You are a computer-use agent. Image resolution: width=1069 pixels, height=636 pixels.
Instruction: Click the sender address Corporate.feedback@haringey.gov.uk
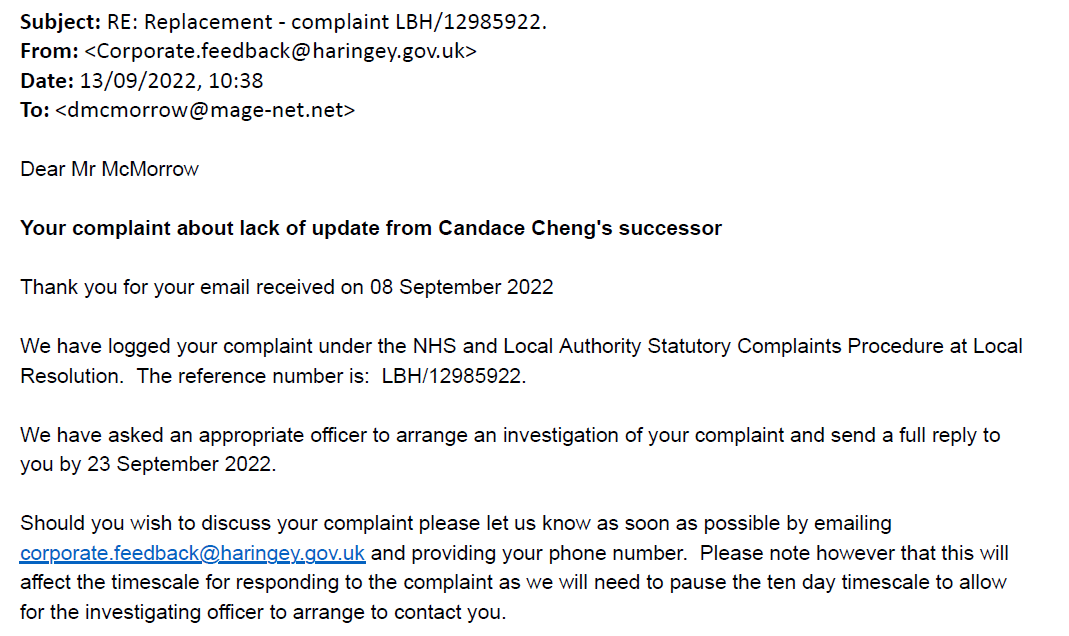point(280,51)
